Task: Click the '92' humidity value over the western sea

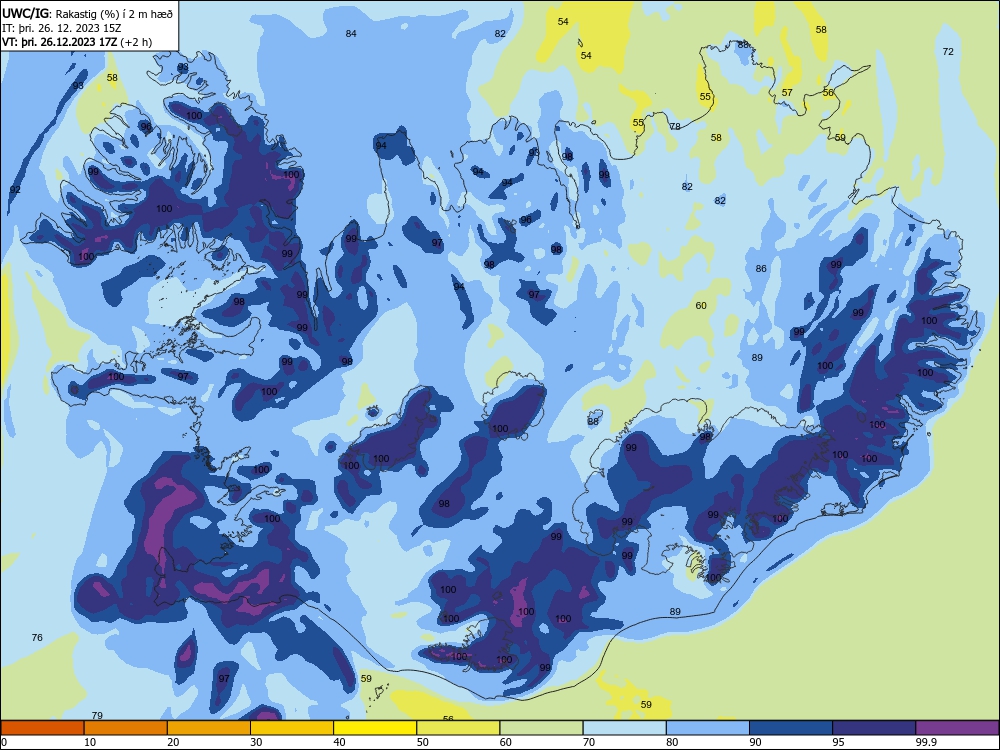Action: coord(15,189)
